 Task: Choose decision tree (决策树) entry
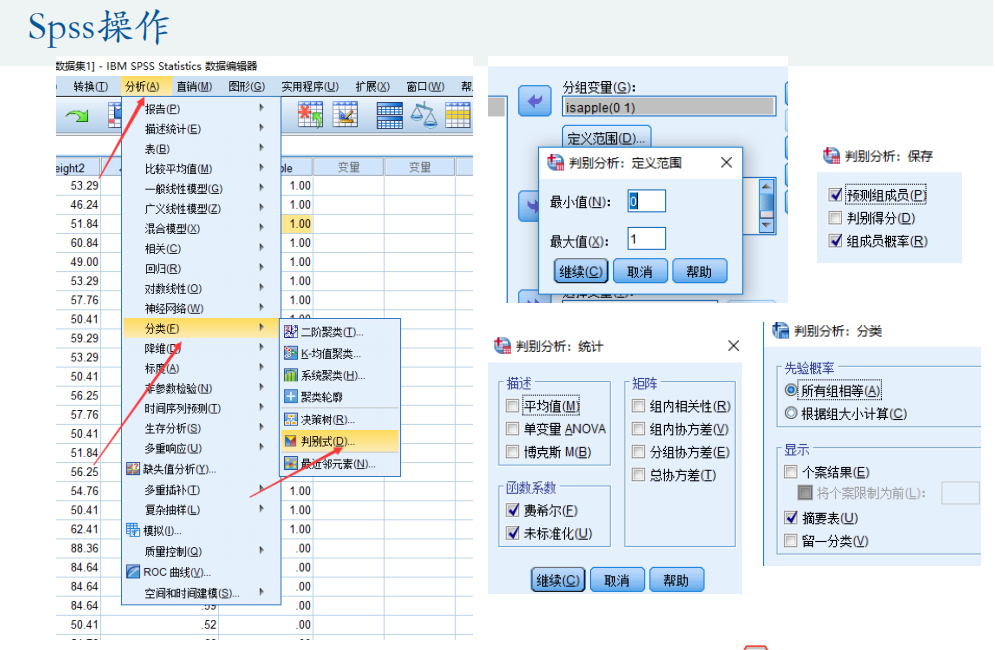coord(339,420)
